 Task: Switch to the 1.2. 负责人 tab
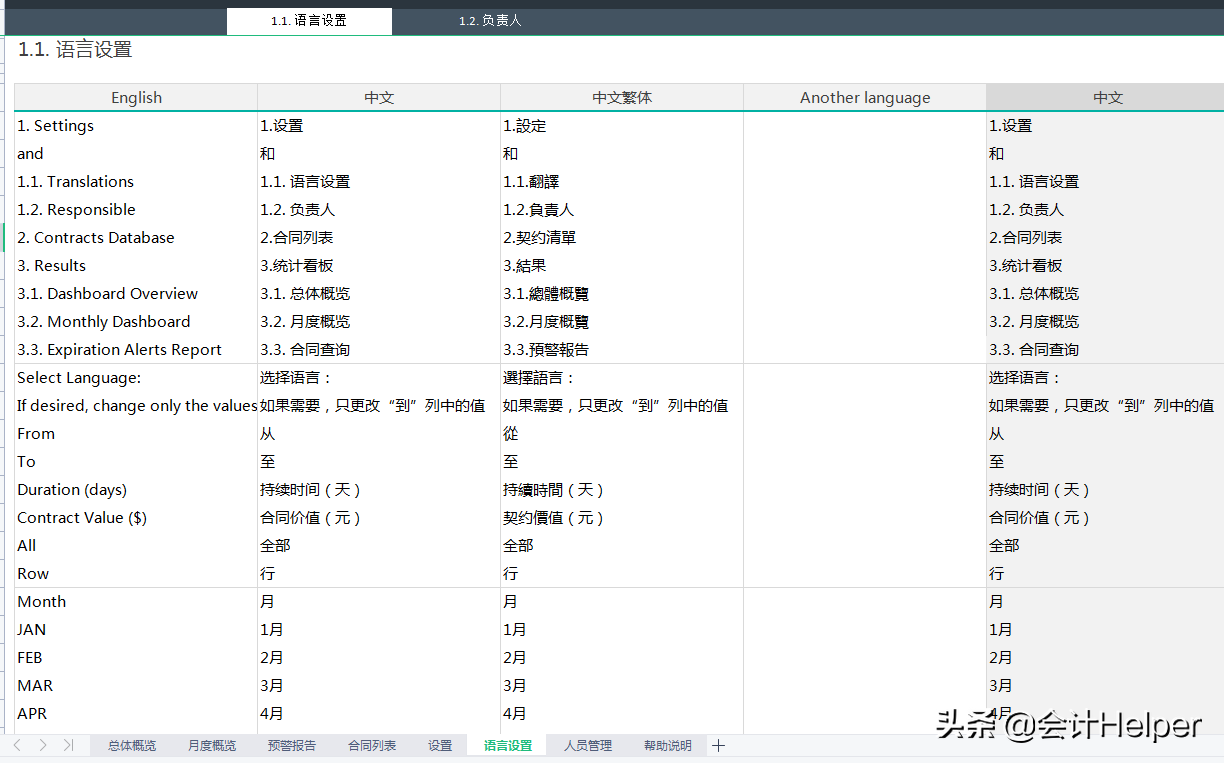pos(490,20)
